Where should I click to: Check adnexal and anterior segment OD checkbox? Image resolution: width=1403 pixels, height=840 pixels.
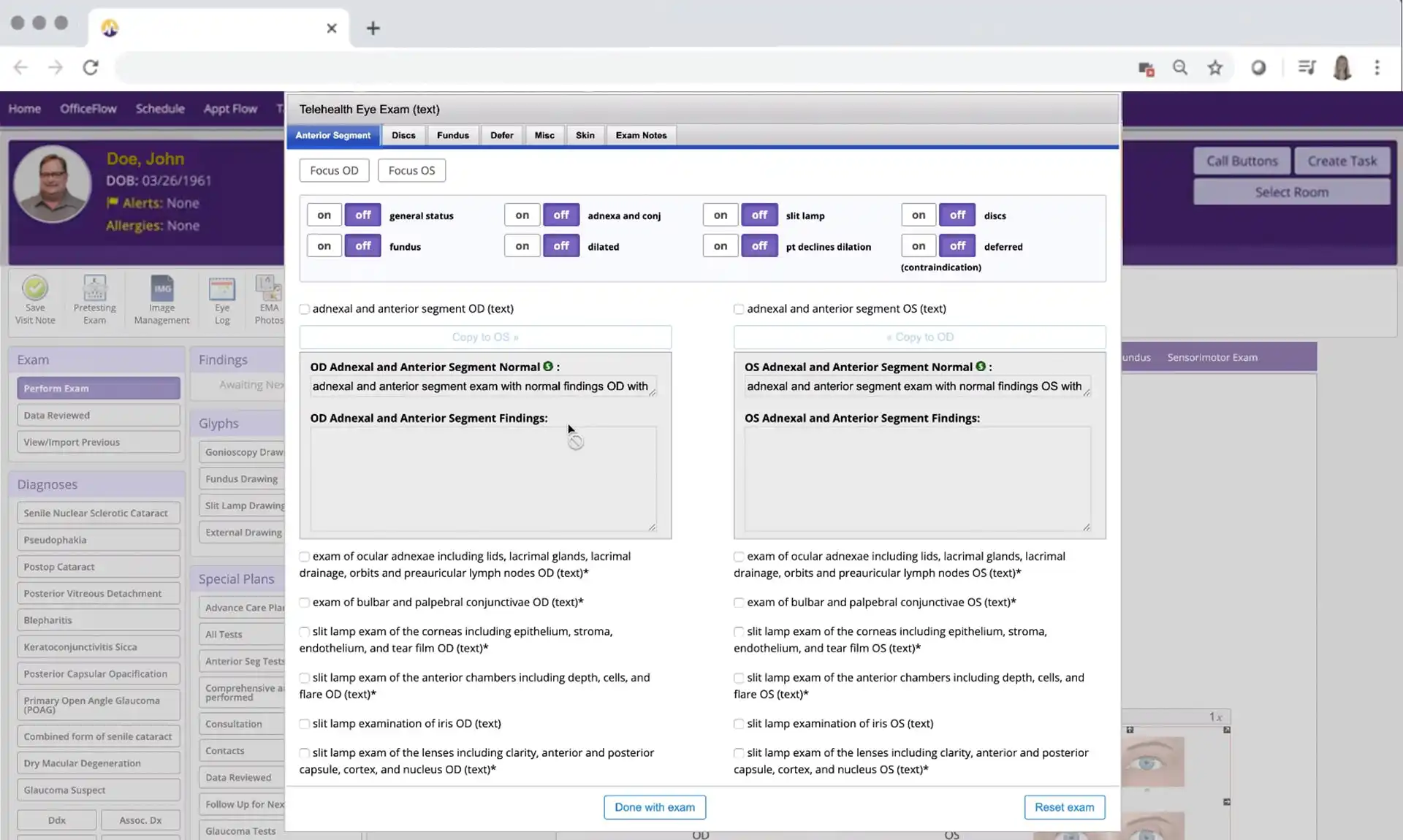[x=304, y=309]
